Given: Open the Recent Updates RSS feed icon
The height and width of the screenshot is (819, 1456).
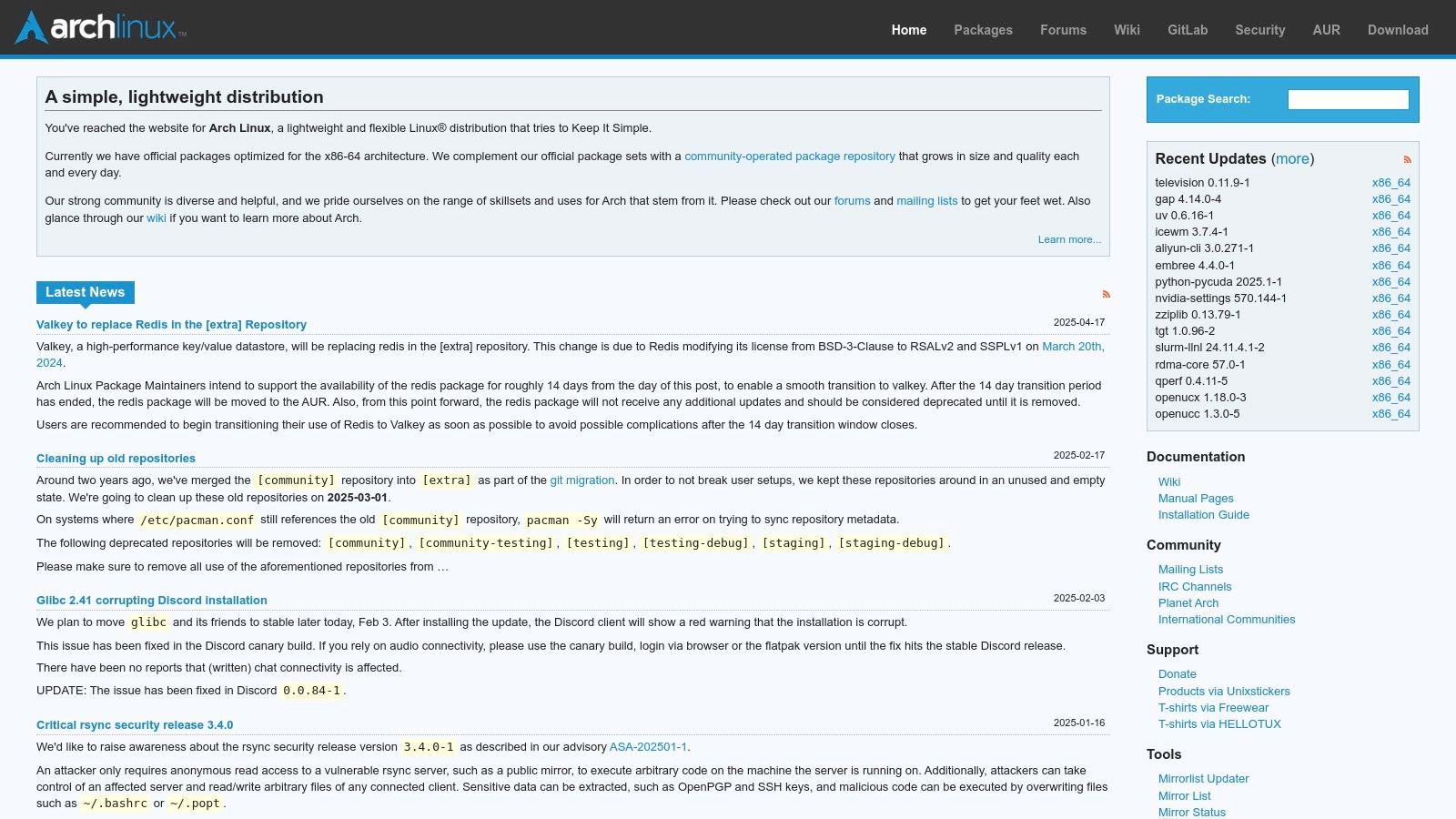Looking at the screenshot, I should (x=1407, y=159).
